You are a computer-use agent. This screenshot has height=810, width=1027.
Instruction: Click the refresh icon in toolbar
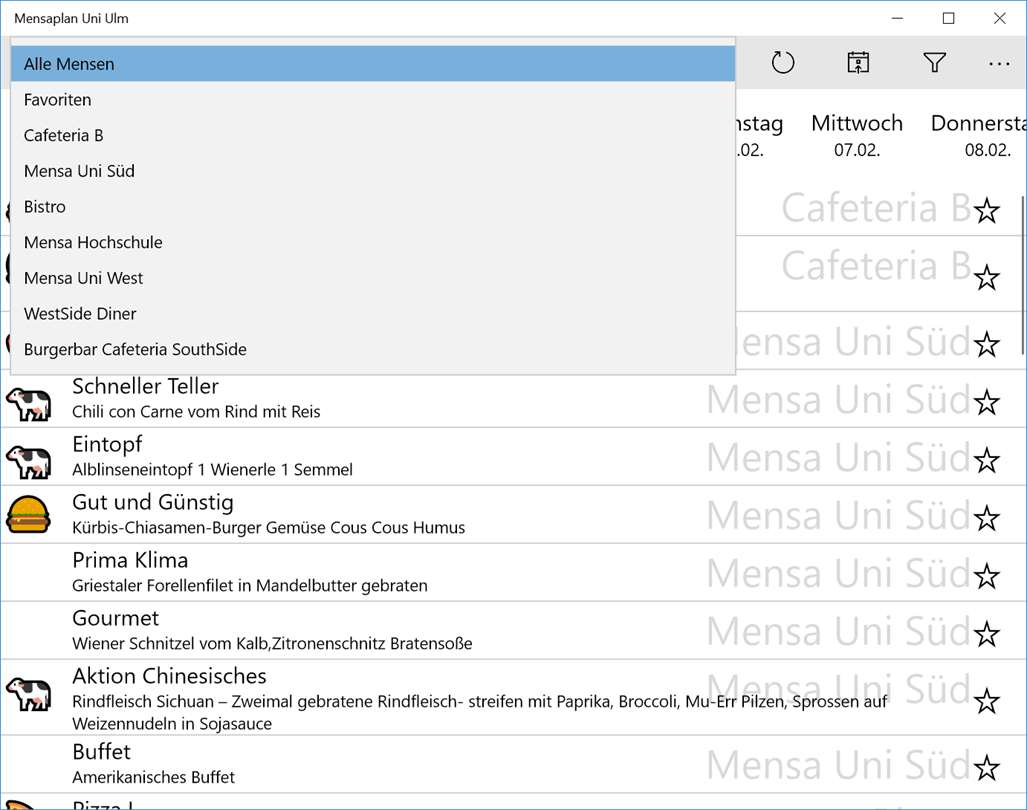783,63
